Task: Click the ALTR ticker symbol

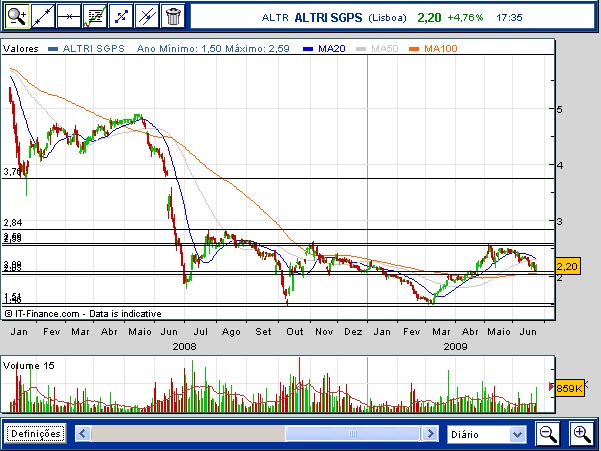Action: click(275, 18)
